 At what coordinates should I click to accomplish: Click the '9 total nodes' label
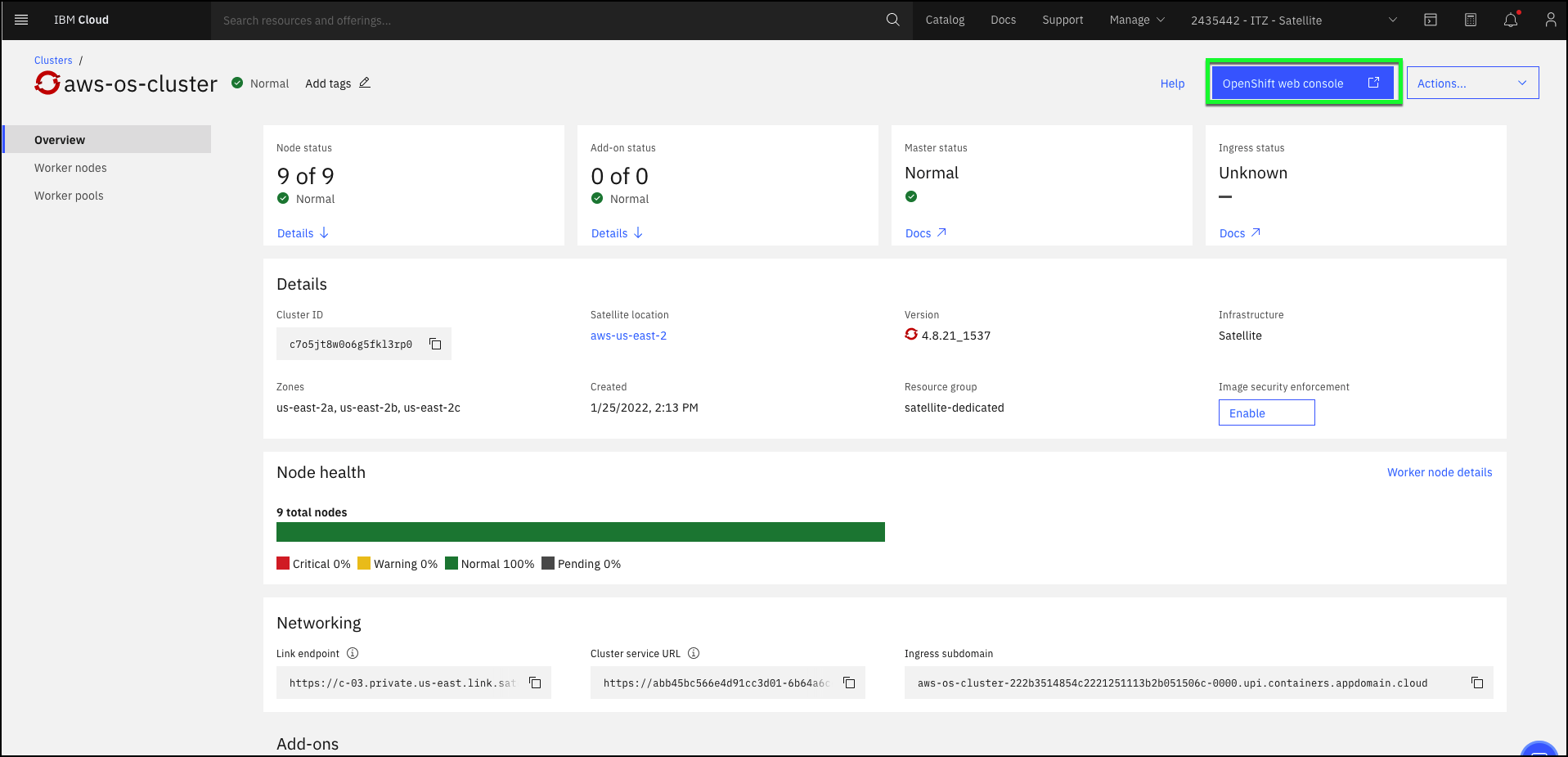(312, 512)
